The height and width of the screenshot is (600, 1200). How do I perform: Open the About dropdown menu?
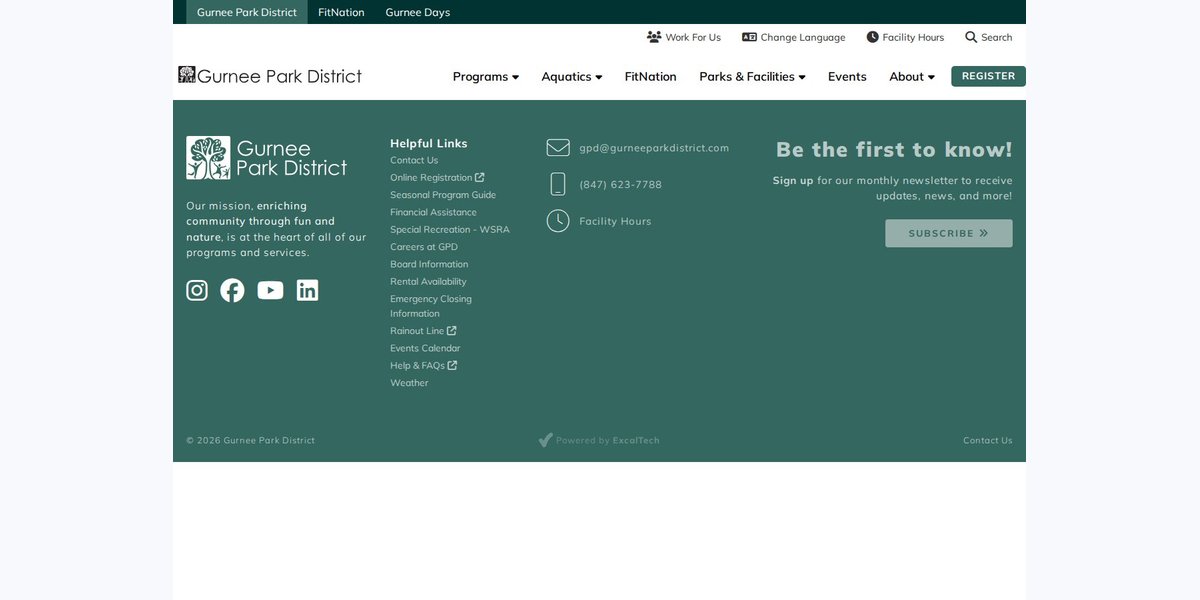[912, 77]
